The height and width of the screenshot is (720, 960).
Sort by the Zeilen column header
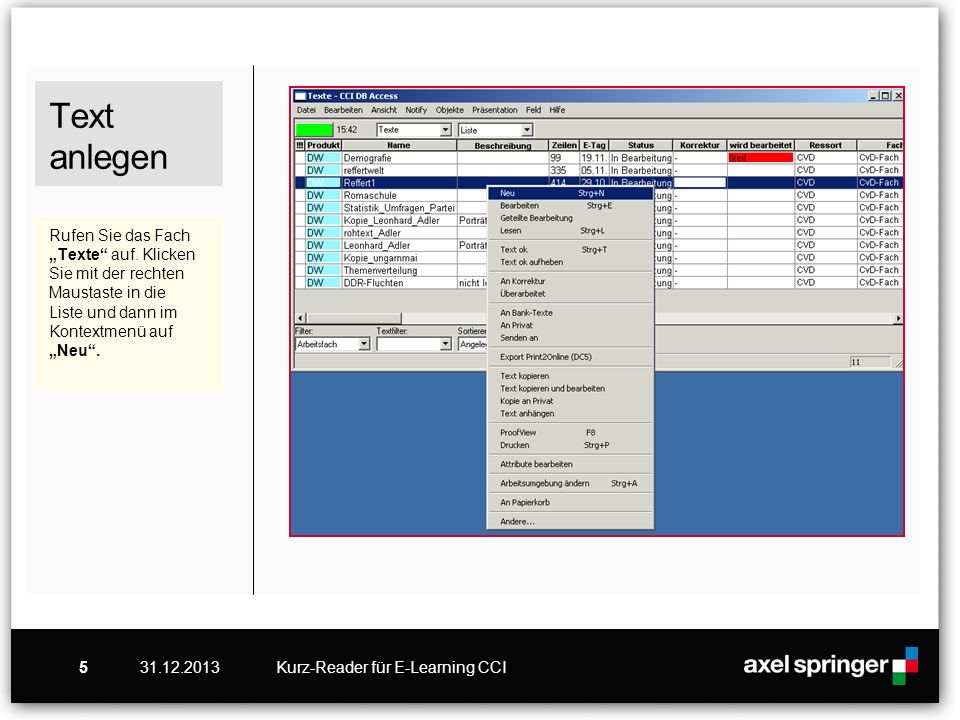click(564, 145)
